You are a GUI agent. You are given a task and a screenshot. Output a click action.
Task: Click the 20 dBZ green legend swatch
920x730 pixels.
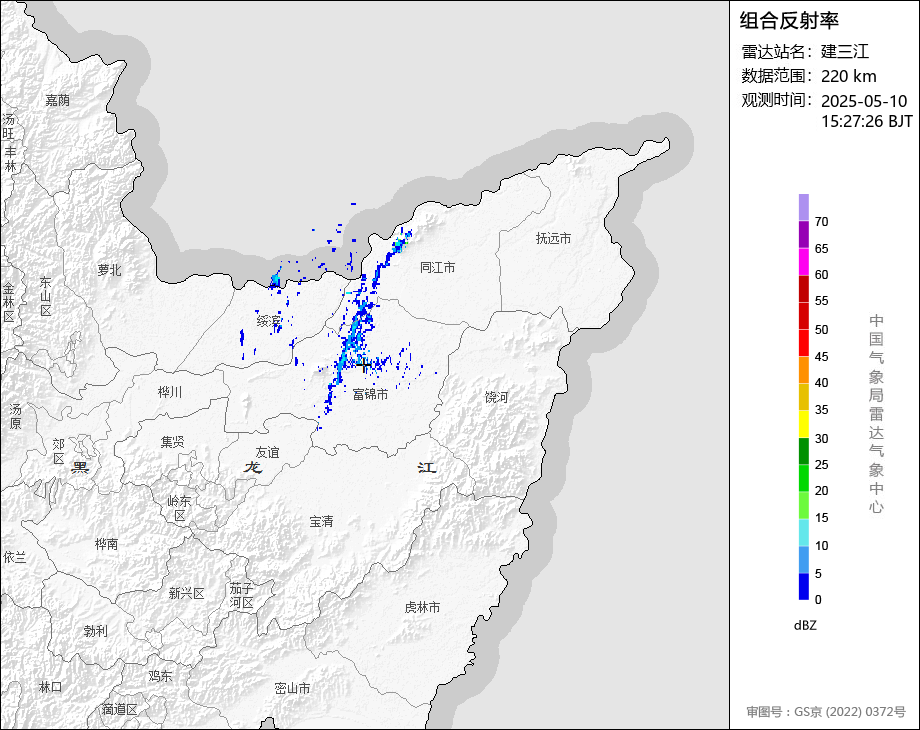[x=804, y=478]
